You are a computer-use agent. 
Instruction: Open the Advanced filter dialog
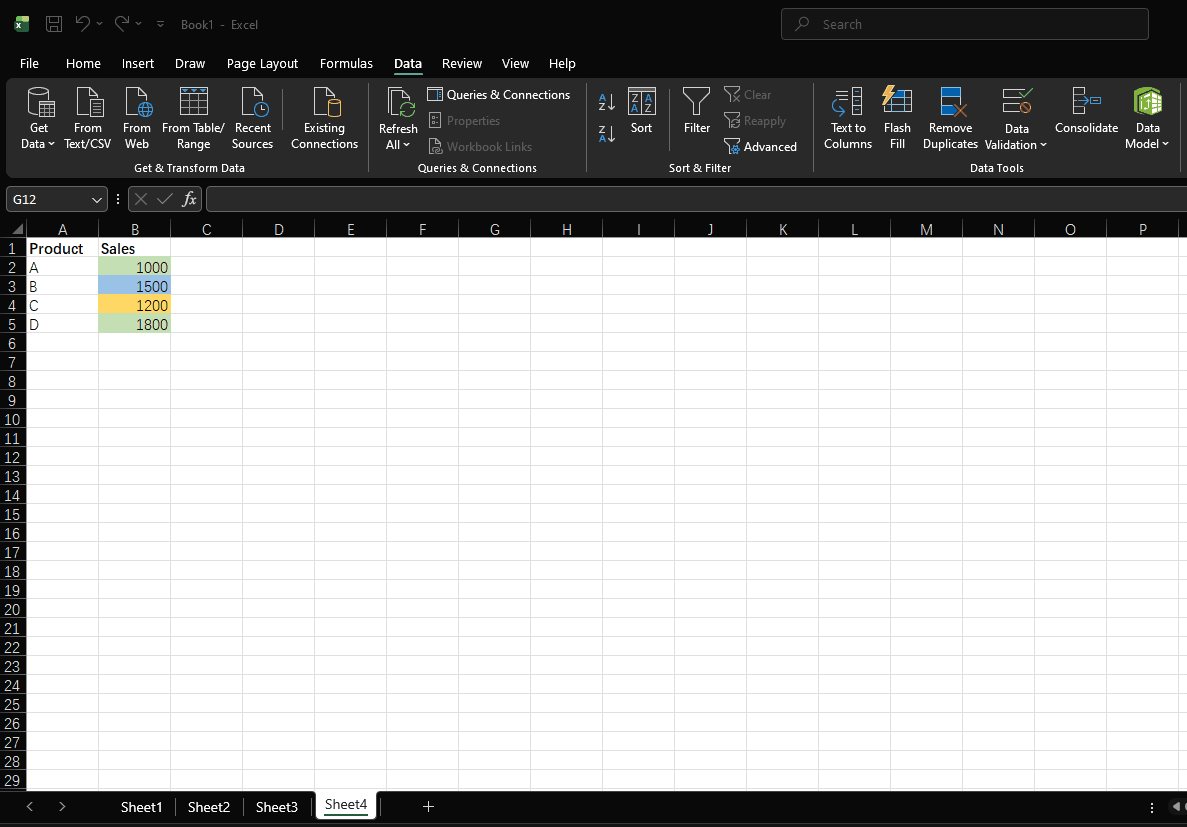coord(761,146)
